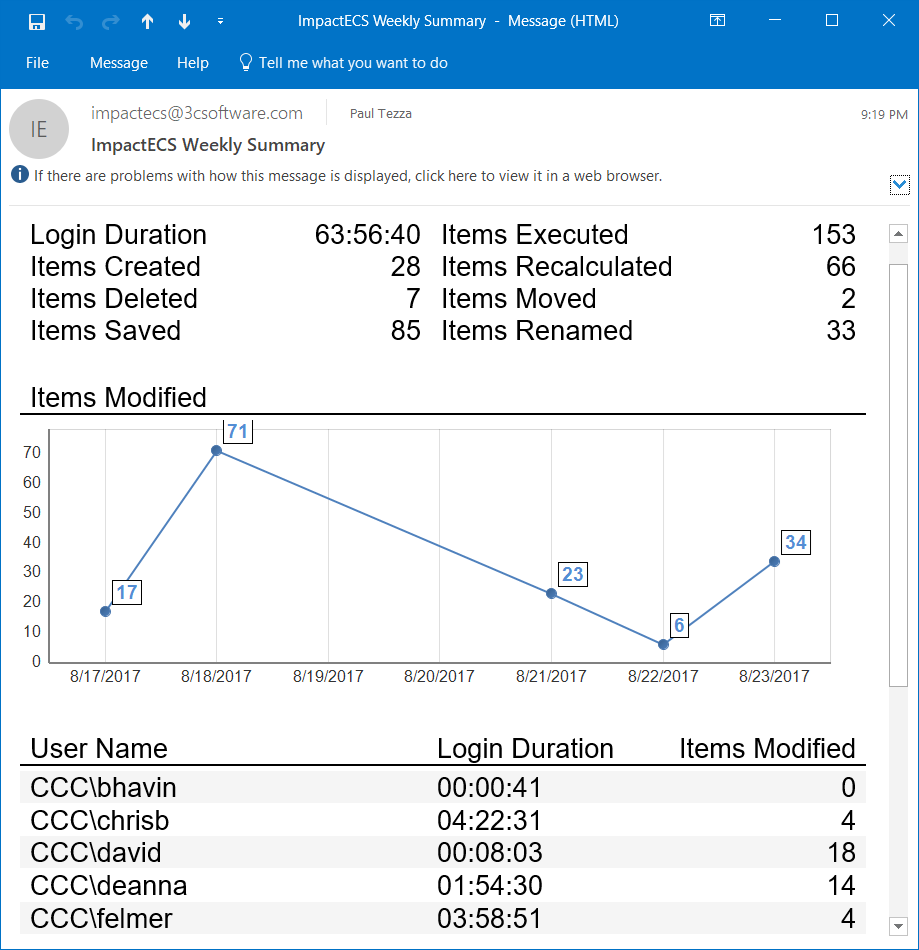
Task: Click Tell me what you want to do
Action: click(353, 63)
